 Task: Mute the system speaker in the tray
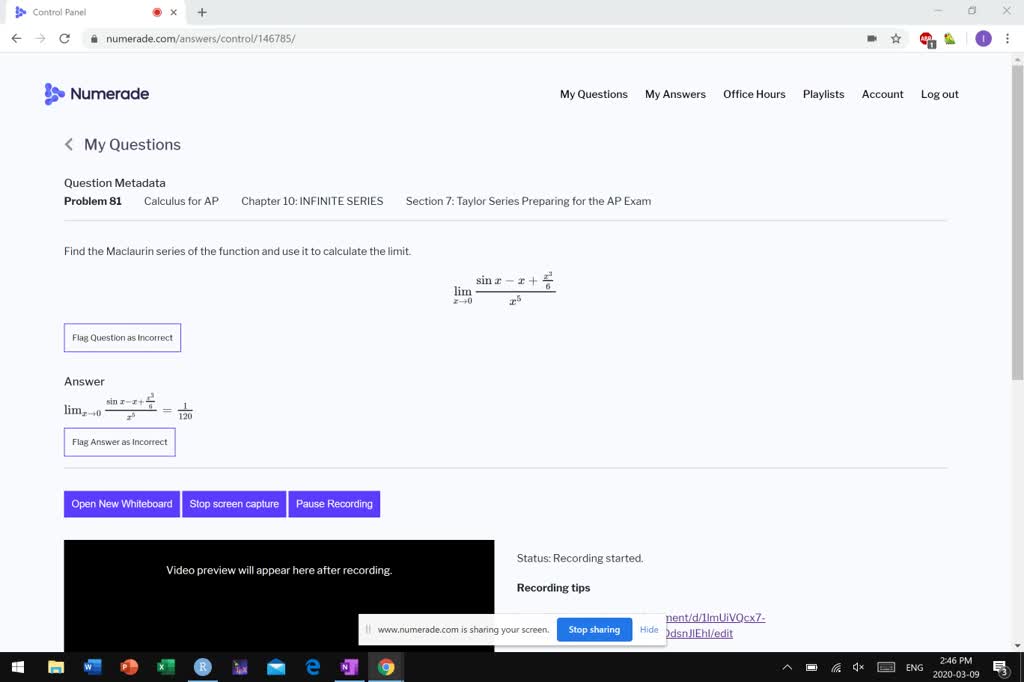click(x=858, y=666)
